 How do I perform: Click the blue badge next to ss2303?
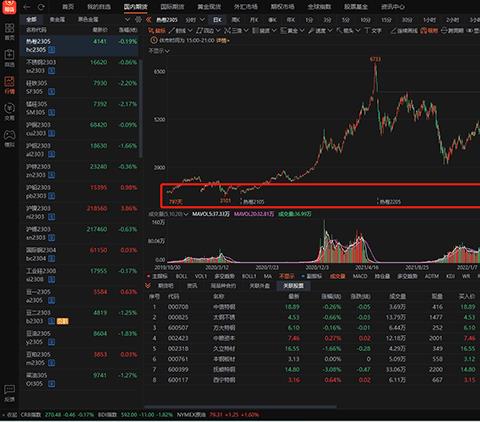pyautogui.click(x=52, y=71)
